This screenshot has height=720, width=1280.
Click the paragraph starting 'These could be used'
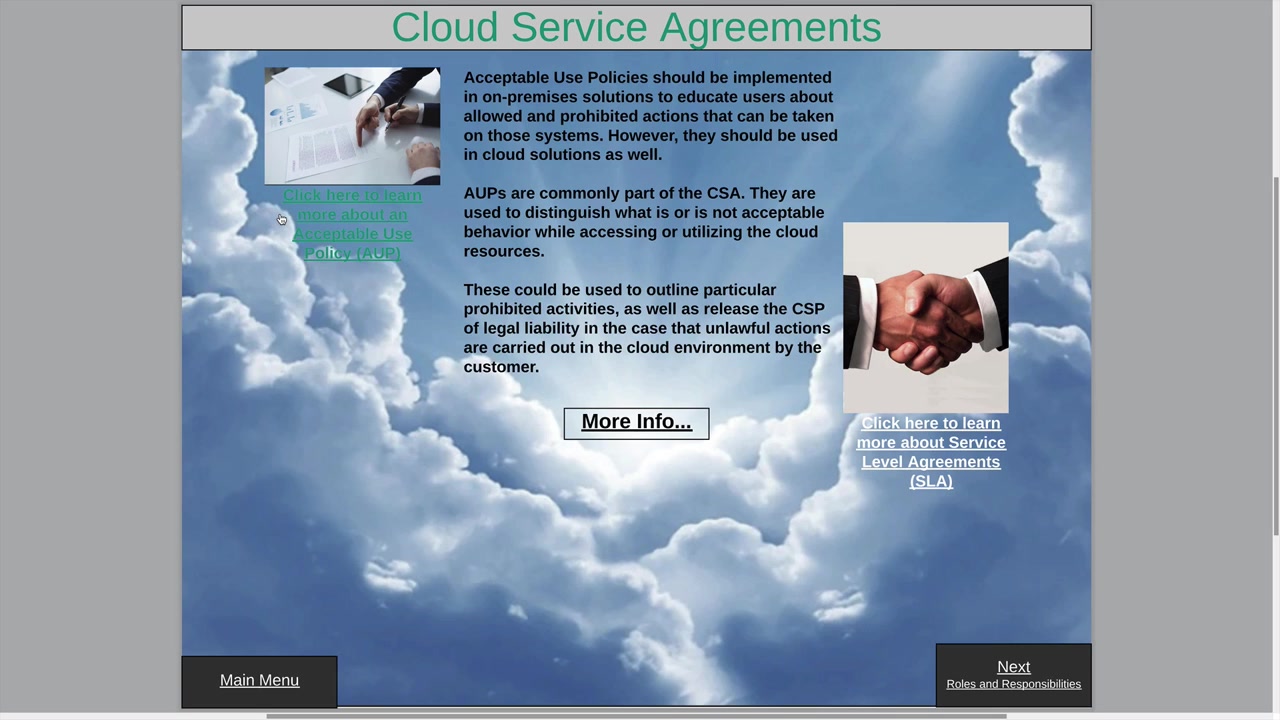tap(647, 328)
